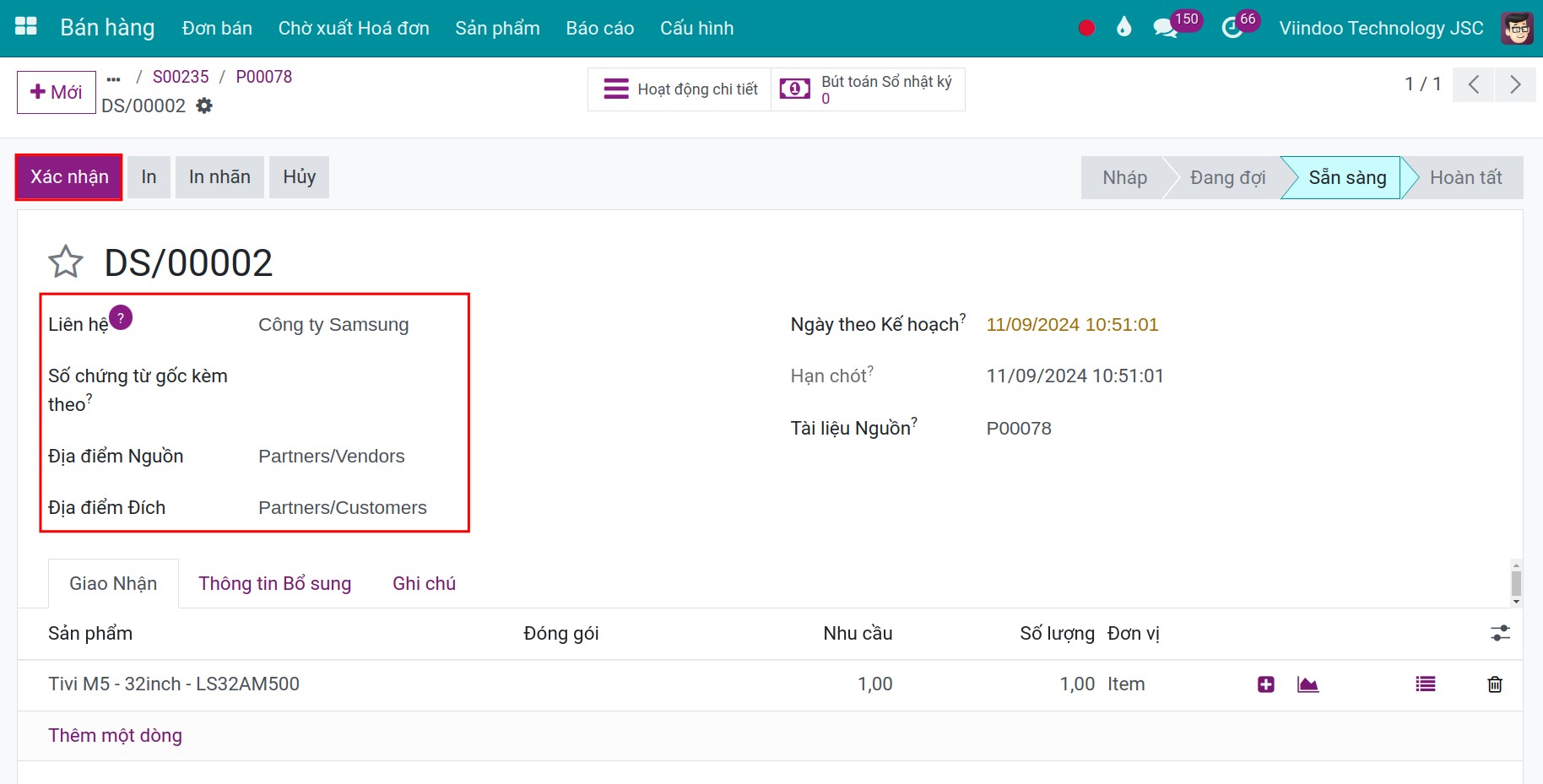Open the Chờ xuất Hoá đơn menu
The image size is (1543, 784).
(x=354, y=29)
